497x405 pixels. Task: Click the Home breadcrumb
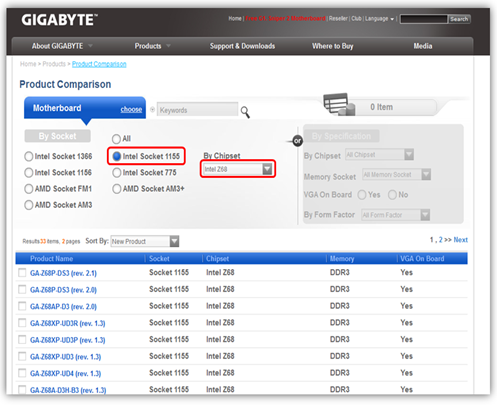(28, 64)
